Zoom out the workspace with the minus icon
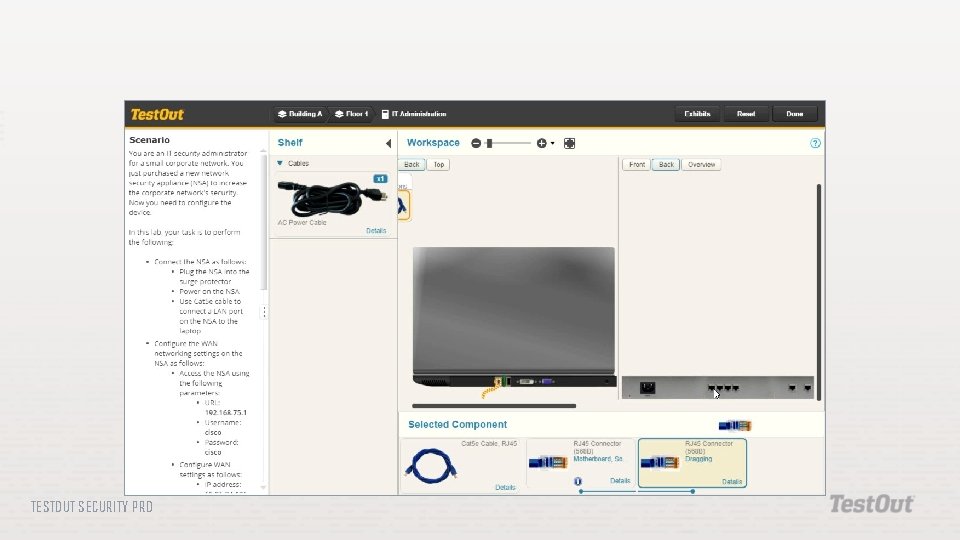 (x=476, y=143)
